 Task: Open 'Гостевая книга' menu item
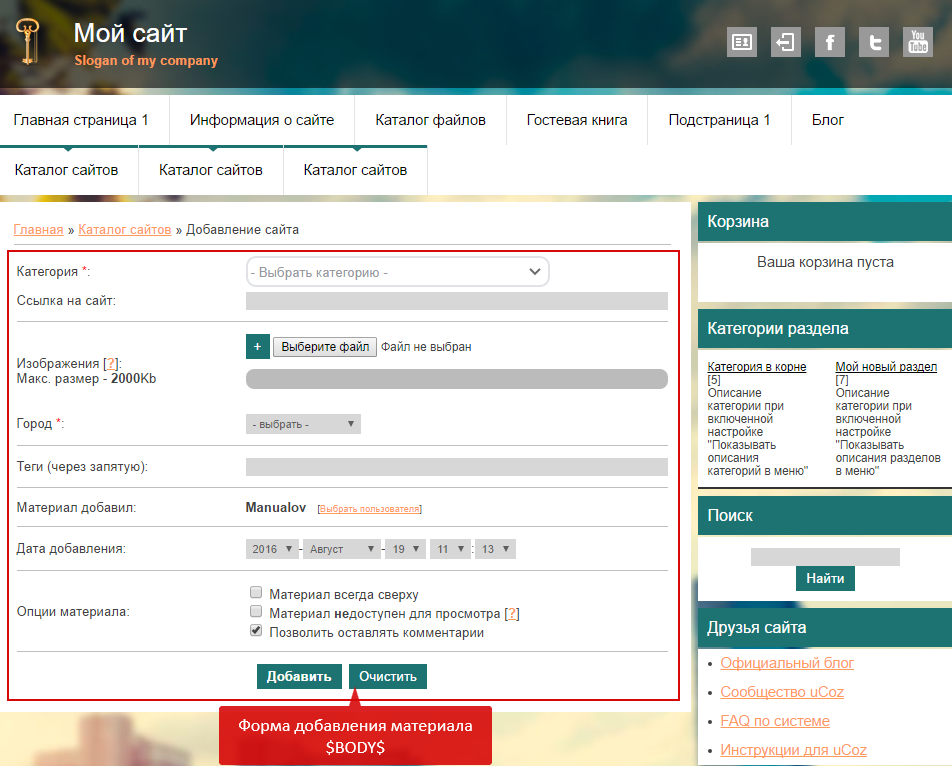pos(577,120)
